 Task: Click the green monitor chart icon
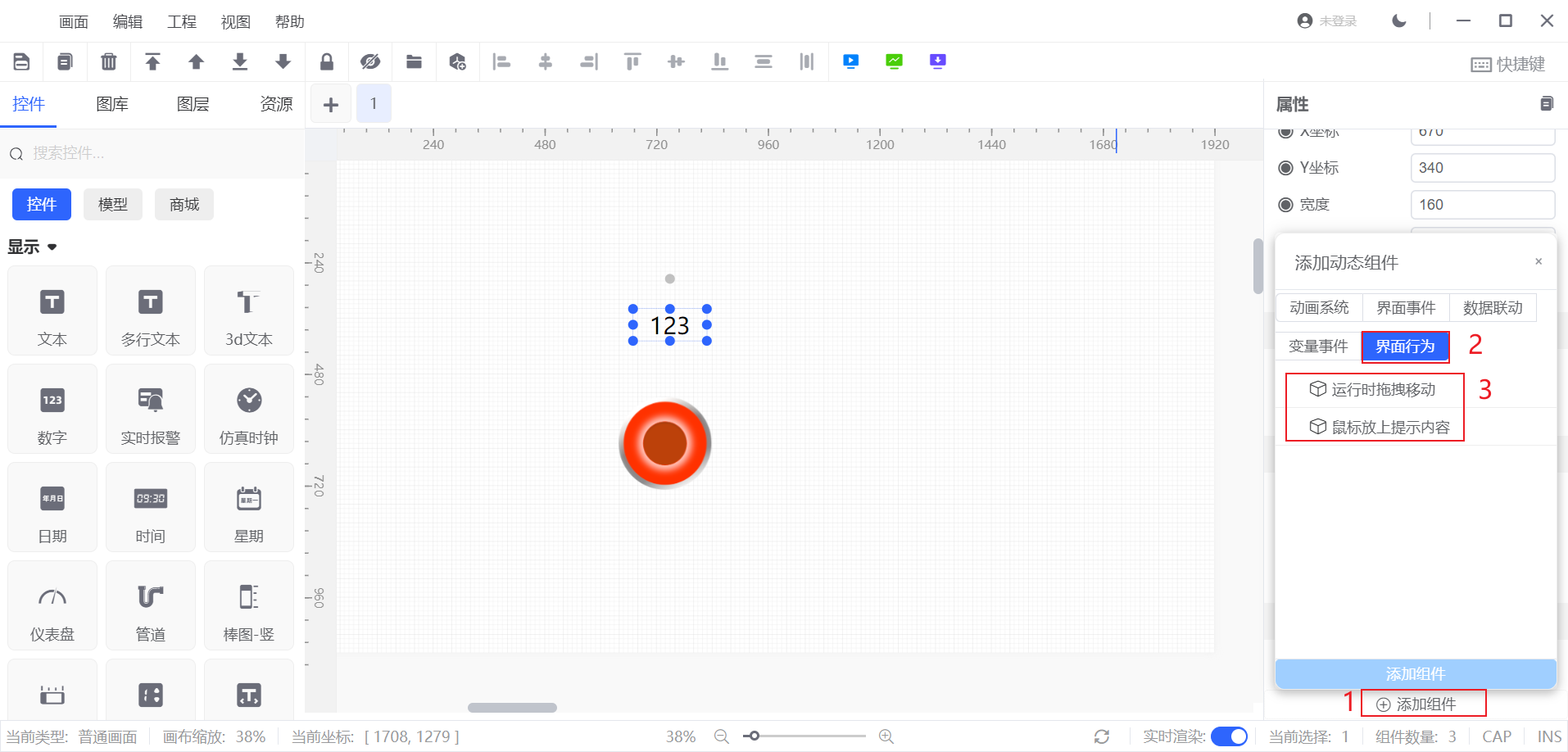(x=894, y=61)
